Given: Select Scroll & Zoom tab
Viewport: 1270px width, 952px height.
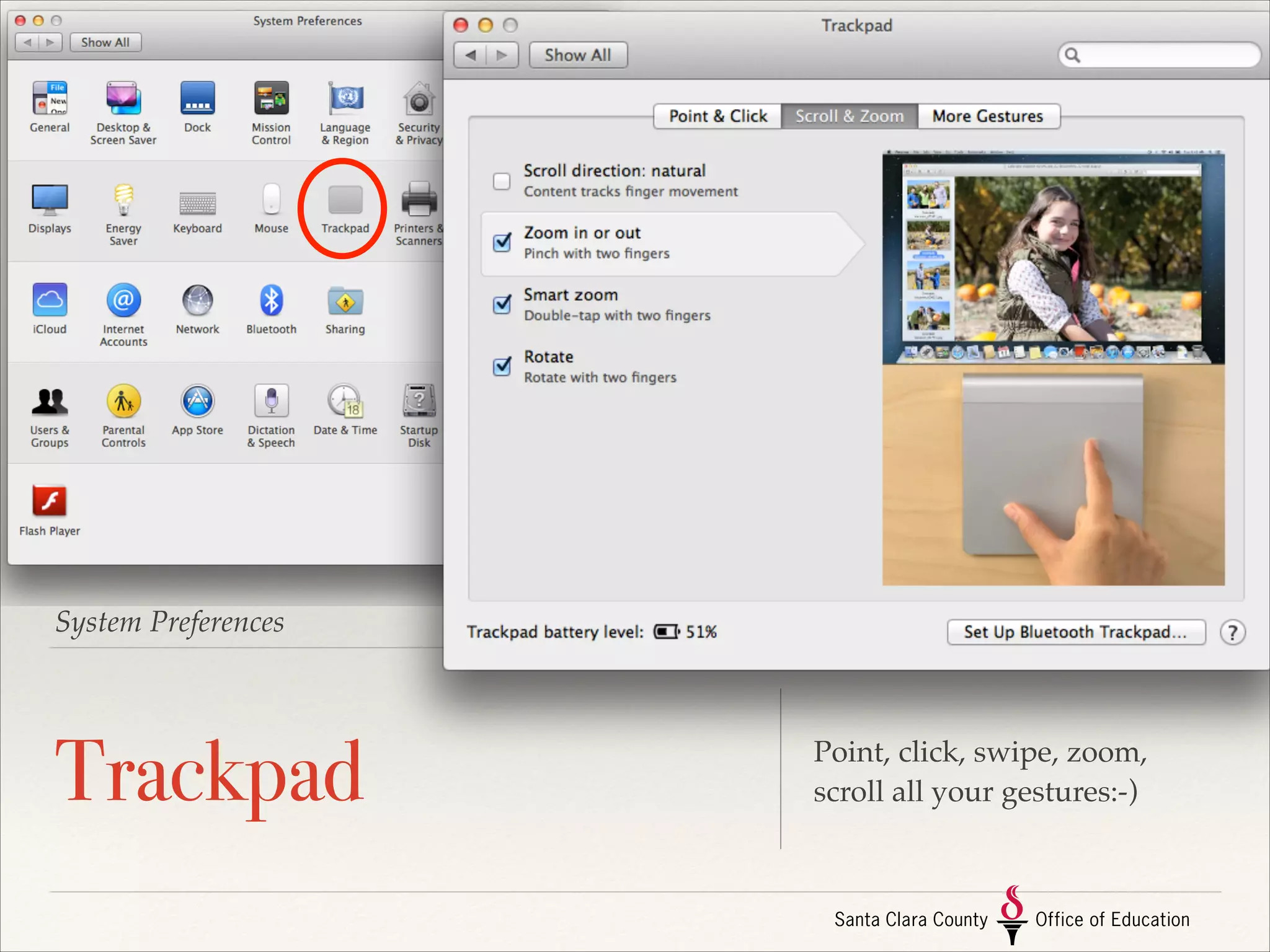Looking at the screenshot, I should click(x=850, y=117).
